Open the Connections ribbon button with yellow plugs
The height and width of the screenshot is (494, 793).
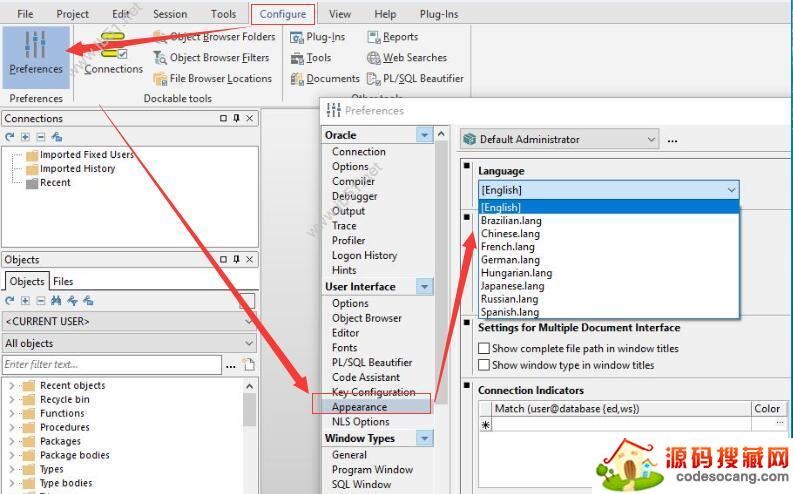pyautogui.click(x=113, y=55)
